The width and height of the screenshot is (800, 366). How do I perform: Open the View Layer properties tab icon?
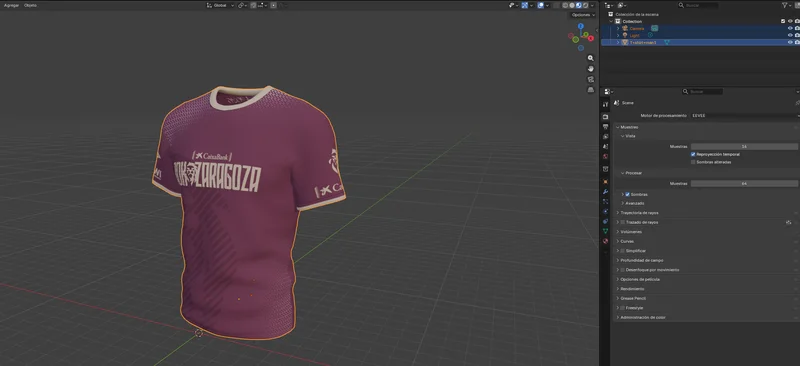pyautogui.click(x=605, y=136)
